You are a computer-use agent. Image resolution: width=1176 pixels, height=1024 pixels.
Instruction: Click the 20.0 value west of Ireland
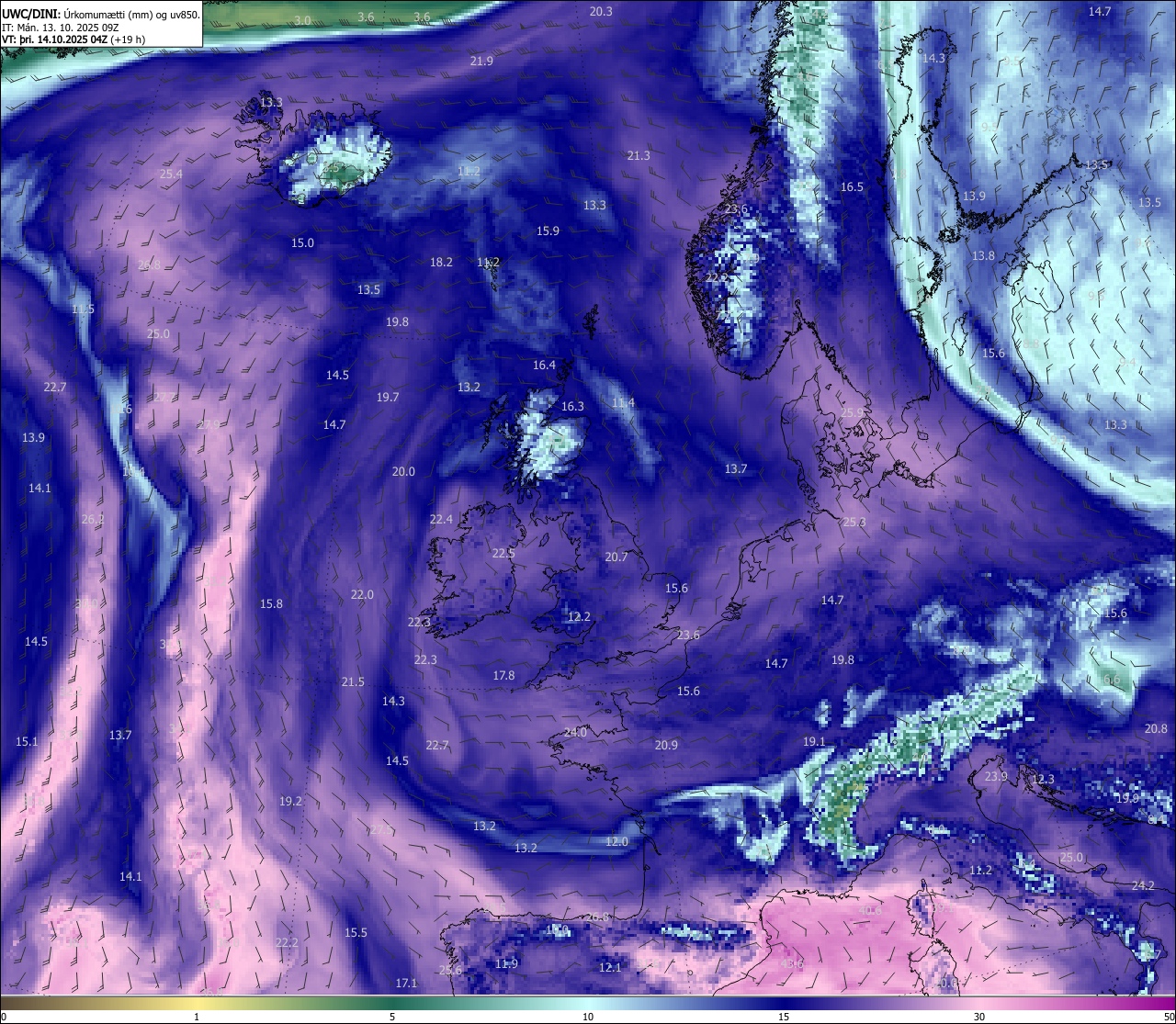point(403,471)
